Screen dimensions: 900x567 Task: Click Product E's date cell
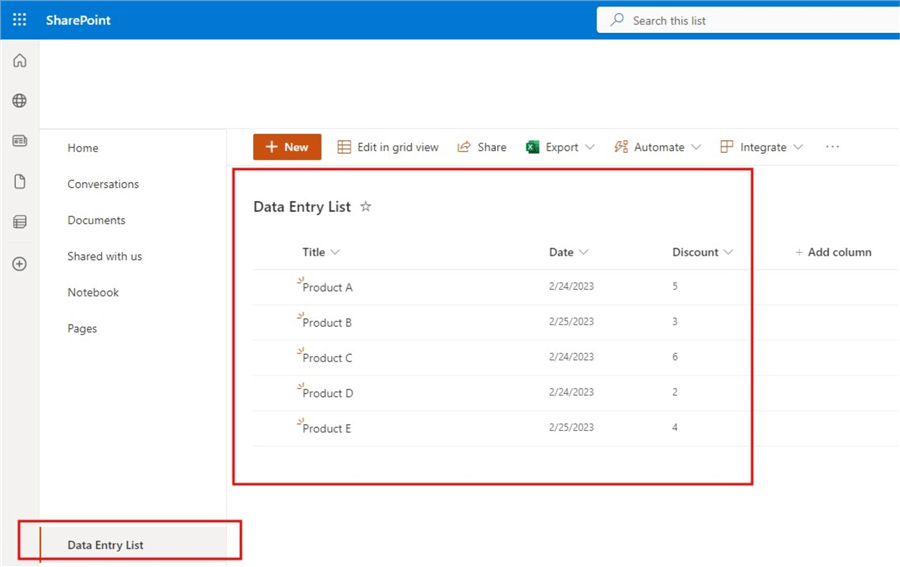click(571, 428)
